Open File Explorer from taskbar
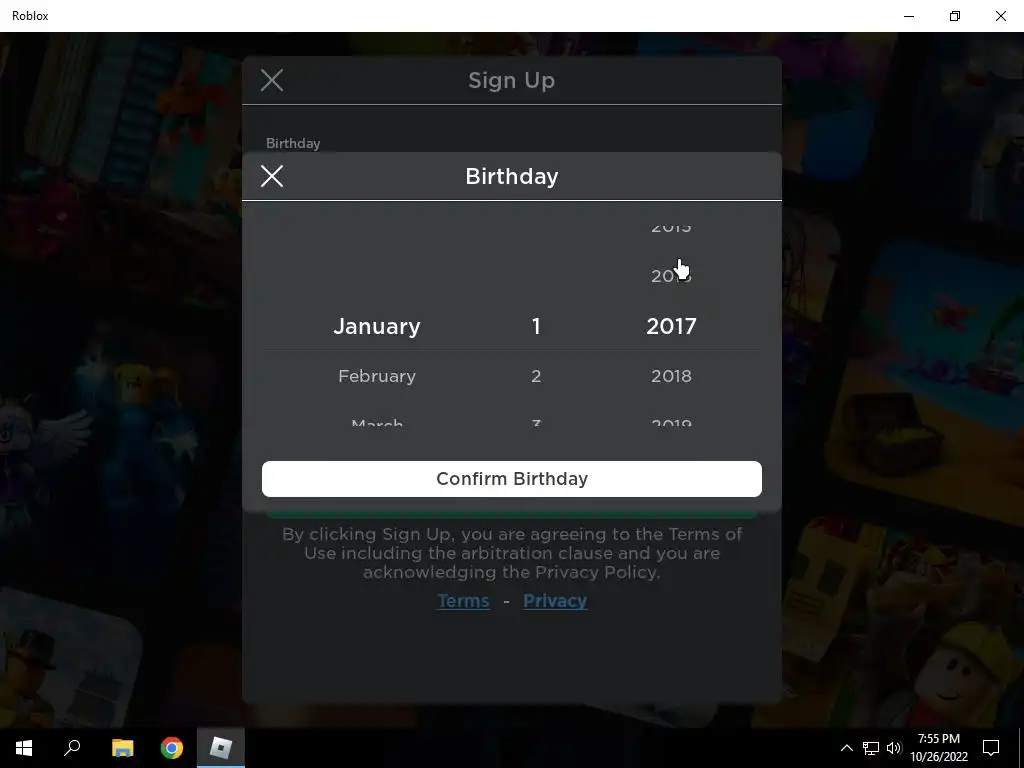 coord(122,748)
